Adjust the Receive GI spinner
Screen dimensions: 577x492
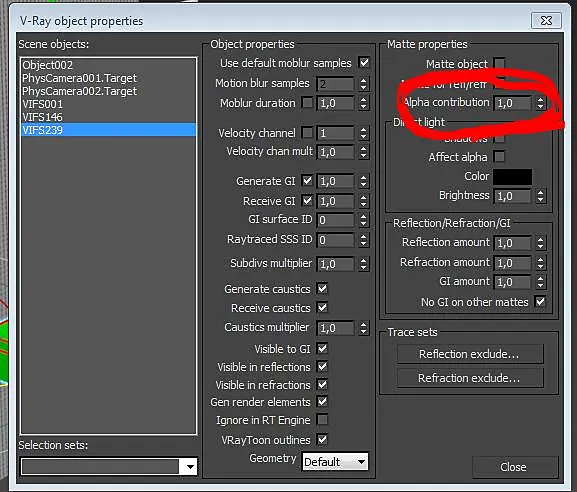pyautogui.click(x=364, y=201)
